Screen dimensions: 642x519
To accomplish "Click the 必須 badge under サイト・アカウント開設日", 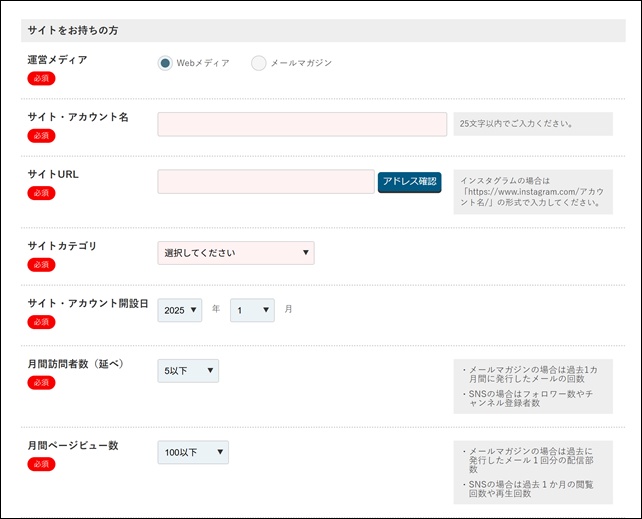I will (x=41, y=322).
